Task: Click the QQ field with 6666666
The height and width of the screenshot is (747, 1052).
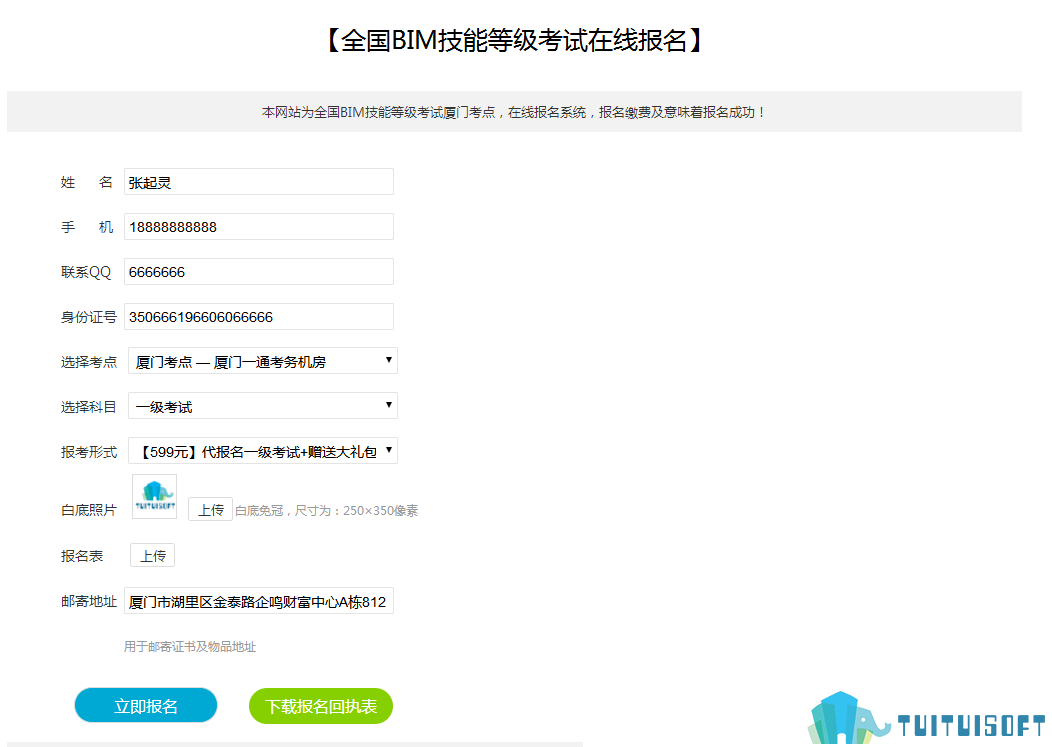Action: click(x=258, y=272)
